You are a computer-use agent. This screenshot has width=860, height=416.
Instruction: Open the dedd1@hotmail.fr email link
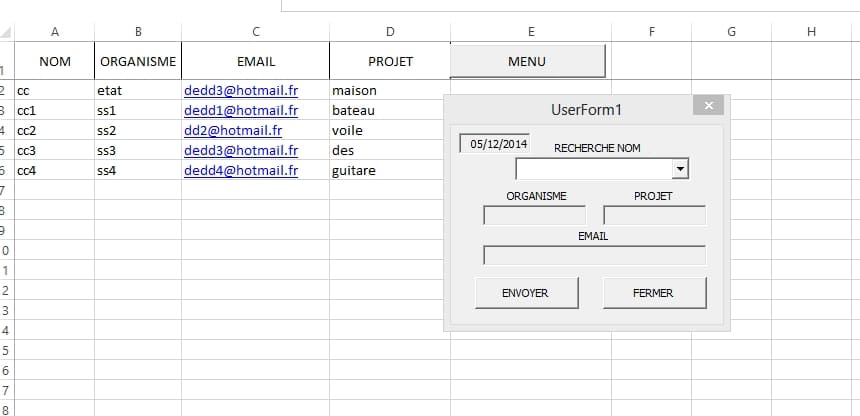coord(241,110)
